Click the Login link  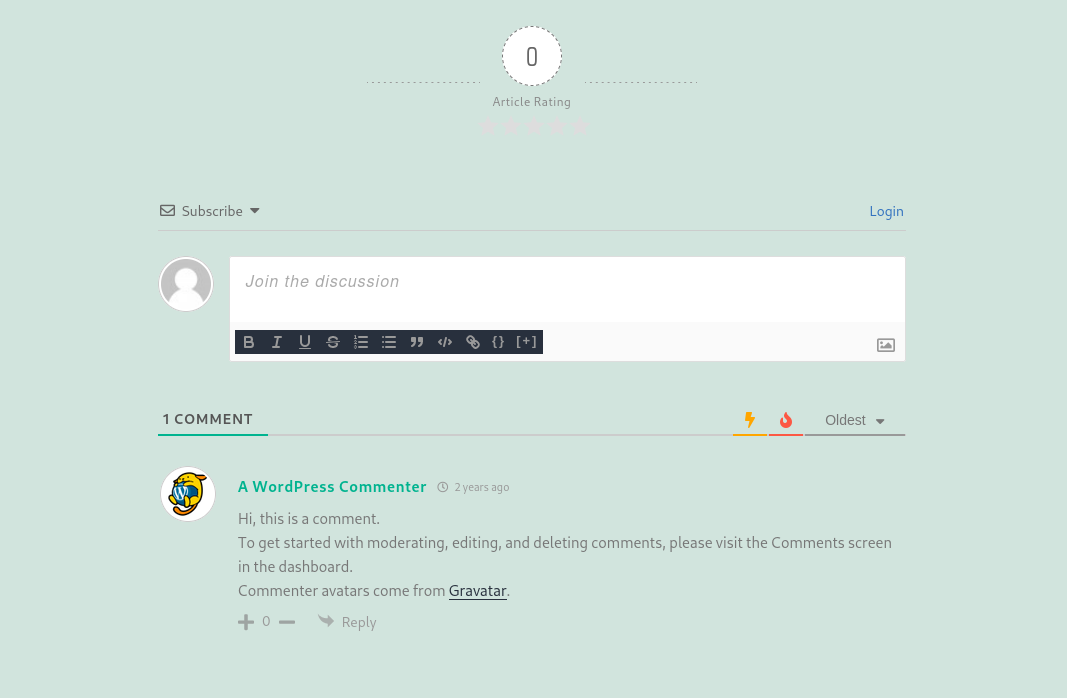click(x=886, y=211)
